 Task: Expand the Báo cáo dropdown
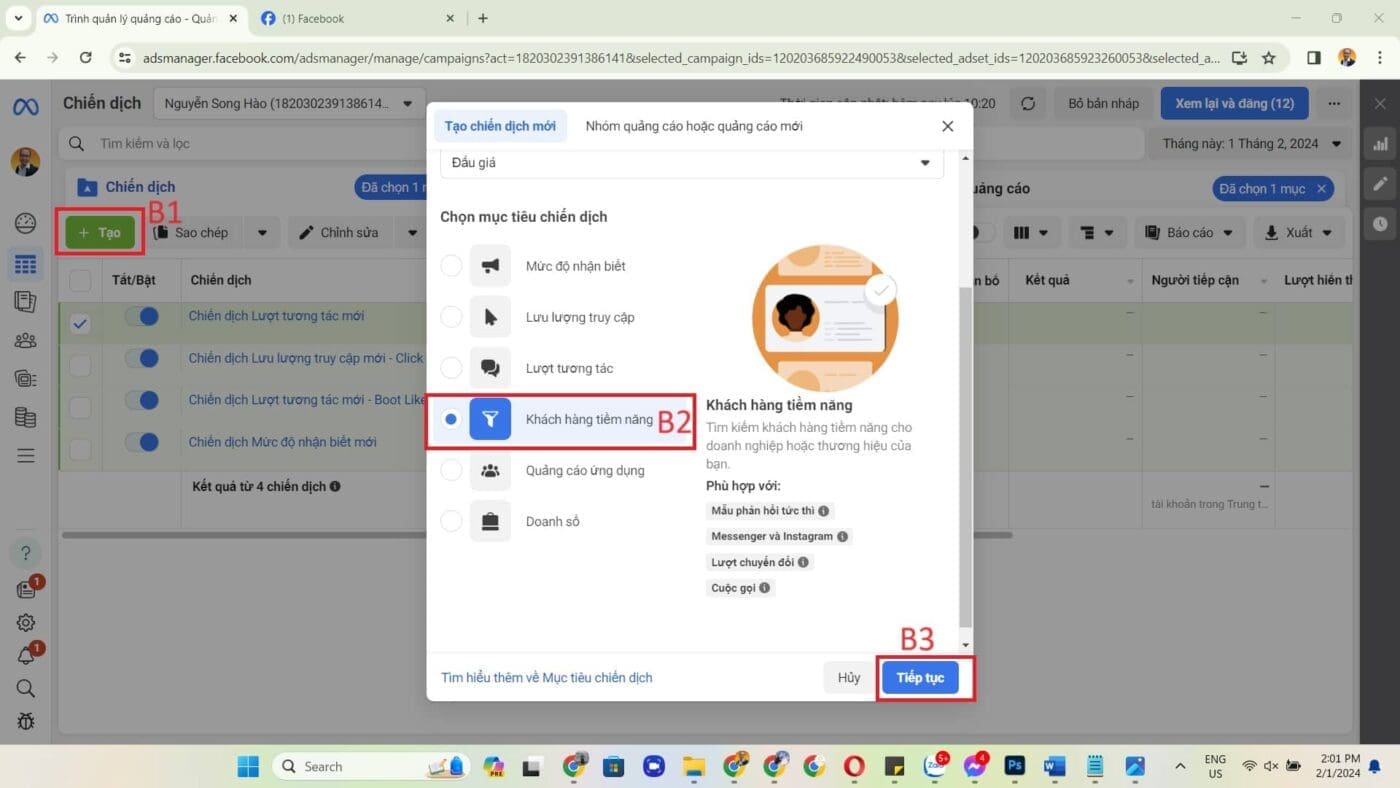pos(1190,233)
